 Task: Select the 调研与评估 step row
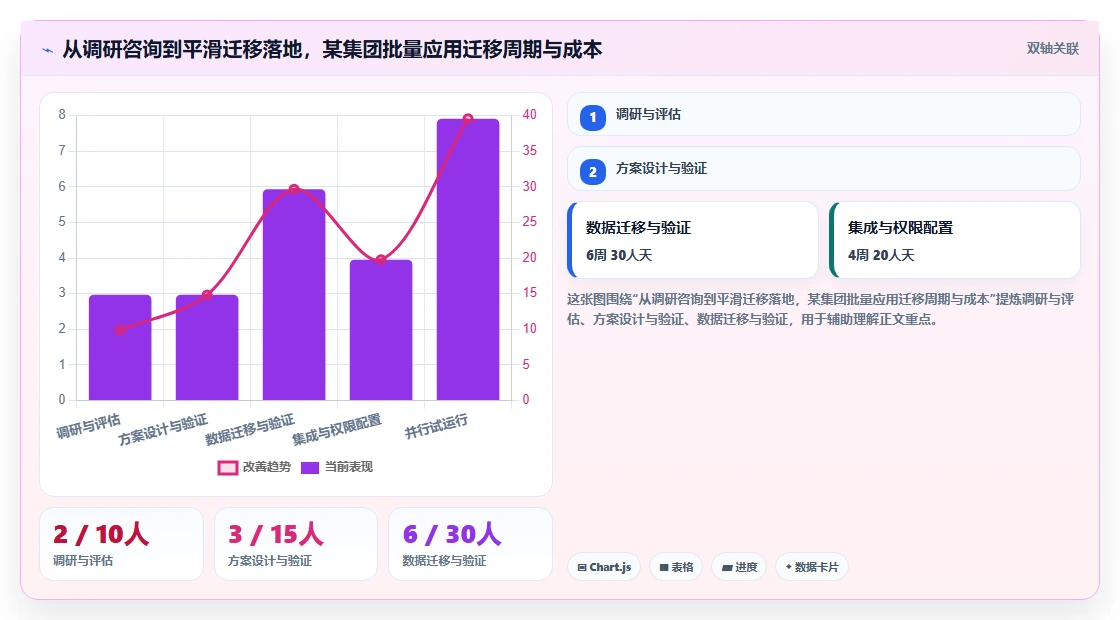tap(824, 114)
